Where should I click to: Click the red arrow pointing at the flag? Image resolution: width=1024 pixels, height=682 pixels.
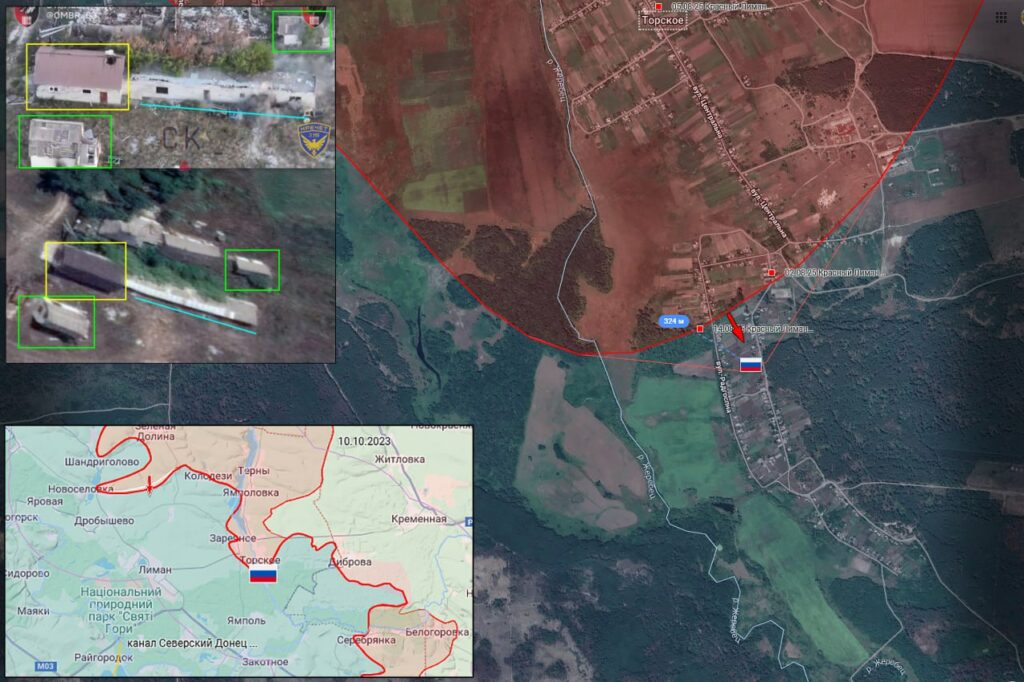pos(734,327)
